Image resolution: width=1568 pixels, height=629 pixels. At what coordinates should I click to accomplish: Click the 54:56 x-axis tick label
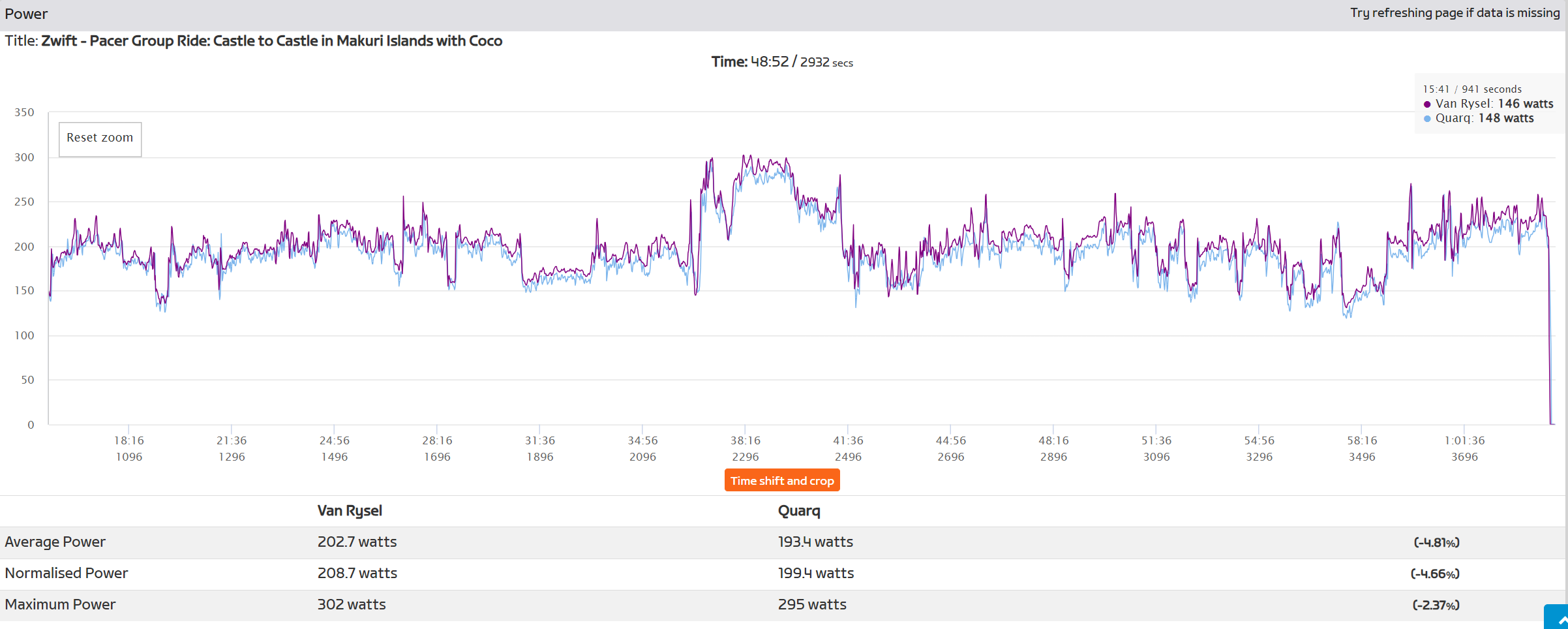(x=1259, y=441)
